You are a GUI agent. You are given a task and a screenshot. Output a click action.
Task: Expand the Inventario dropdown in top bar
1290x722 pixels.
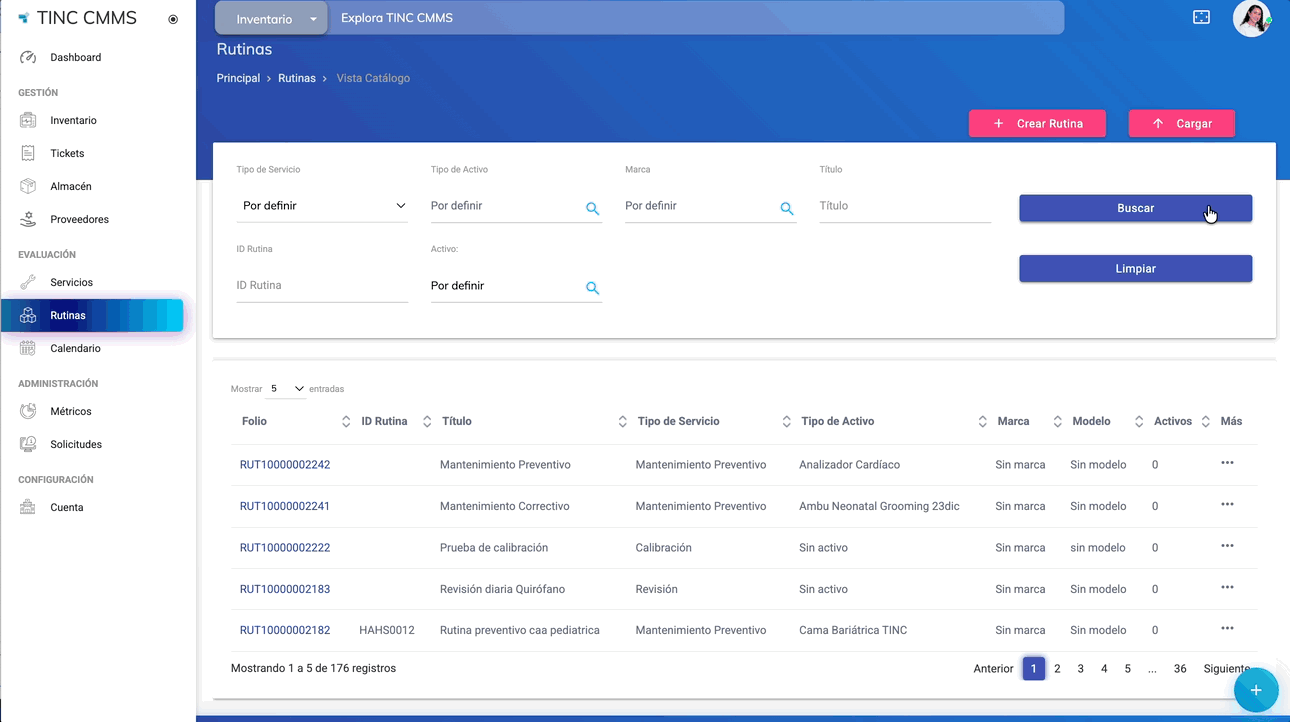point(313,19)
